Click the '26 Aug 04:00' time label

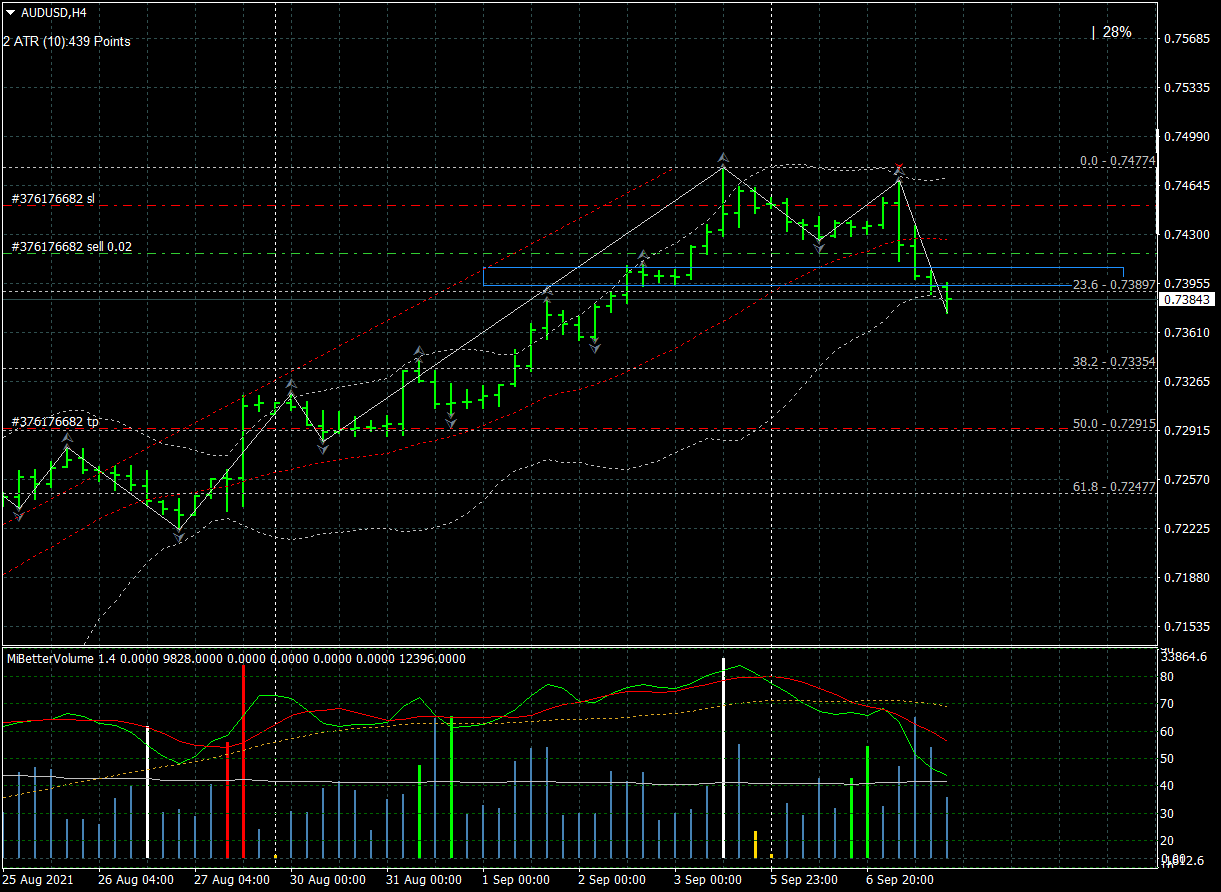click(135, 880)
